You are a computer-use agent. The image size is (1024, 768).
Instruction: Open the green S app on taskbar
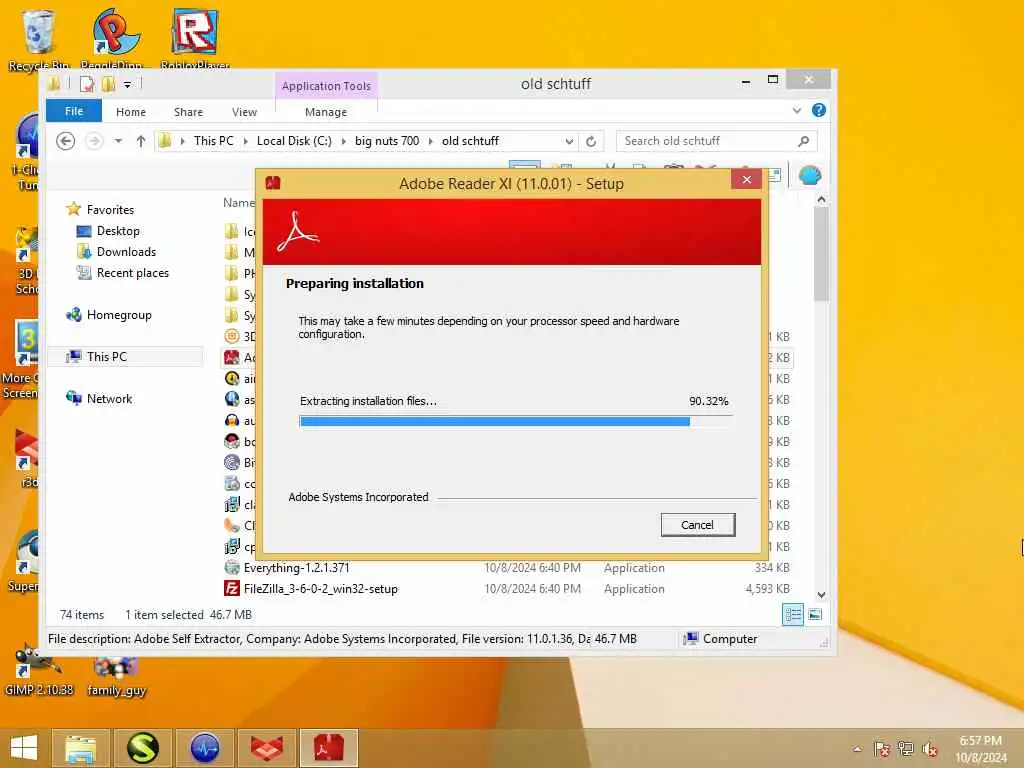tap(142, 748)
